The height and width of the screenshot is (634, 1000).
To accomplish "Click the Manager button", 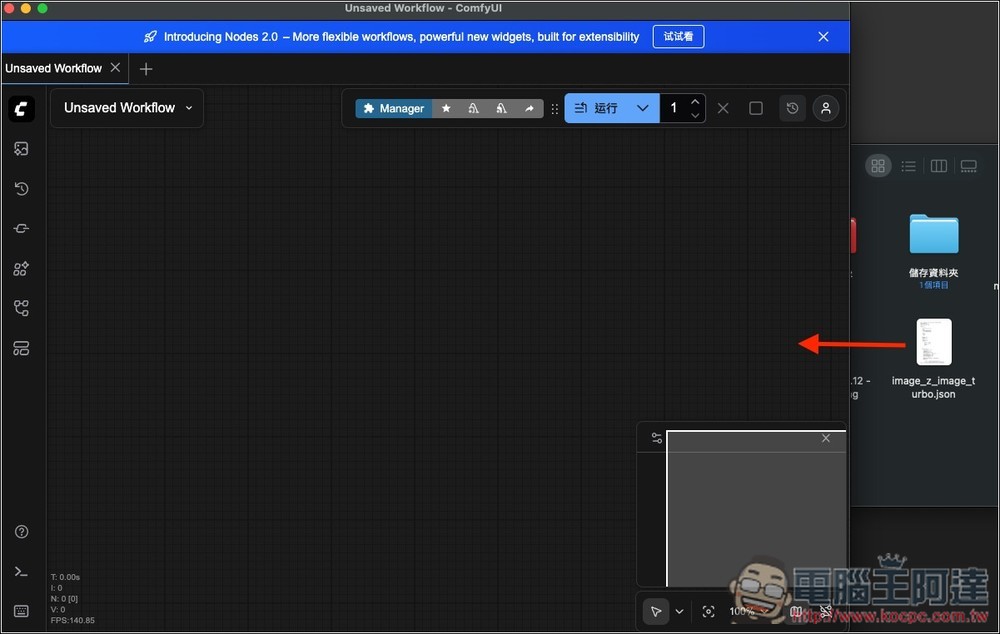I will click(393, 108).
